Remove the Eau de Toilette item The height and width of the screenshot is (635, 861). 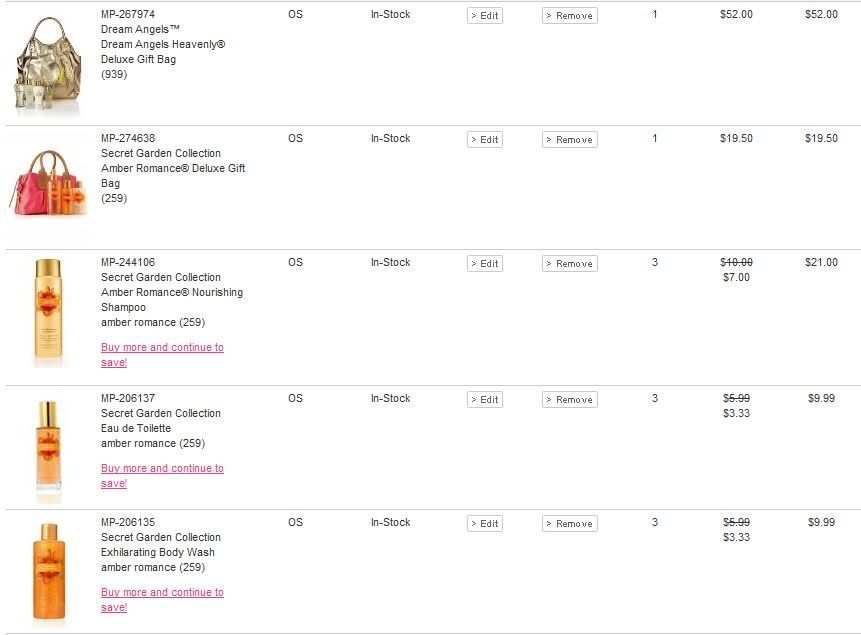[569, 400]
